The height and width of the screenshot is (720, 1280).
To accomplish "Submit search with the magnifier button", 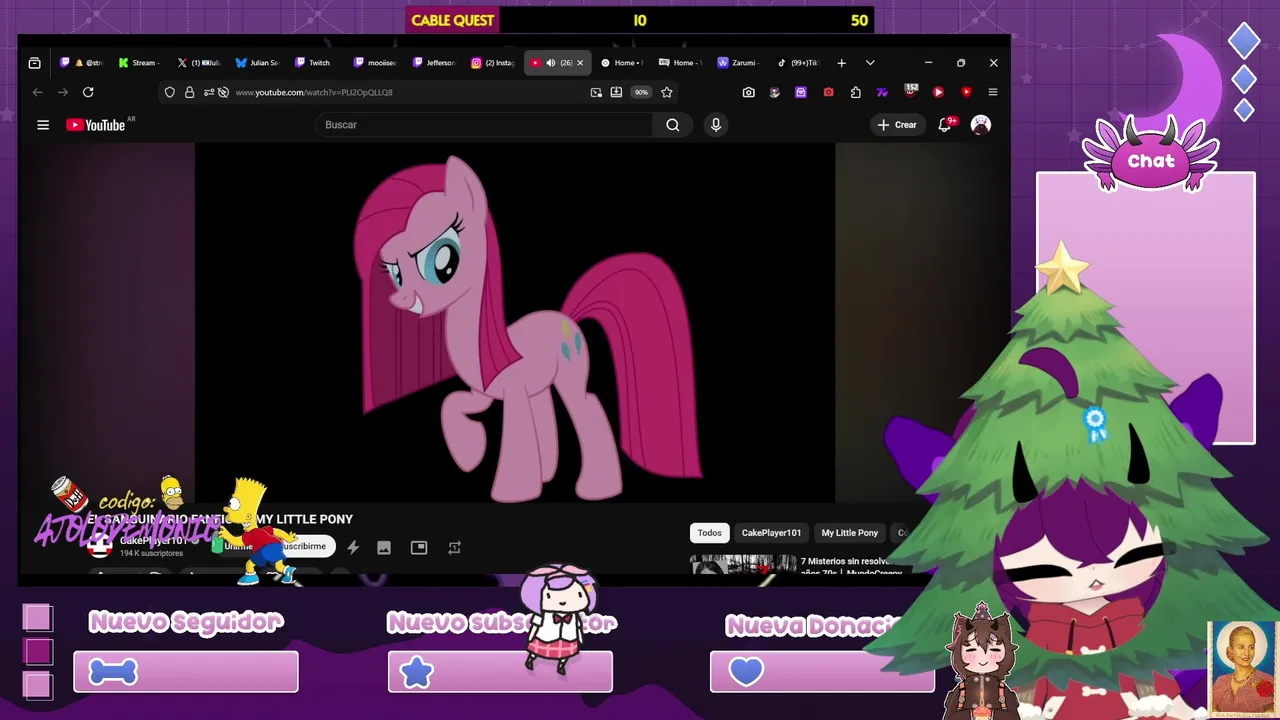I will pos(673,125).
